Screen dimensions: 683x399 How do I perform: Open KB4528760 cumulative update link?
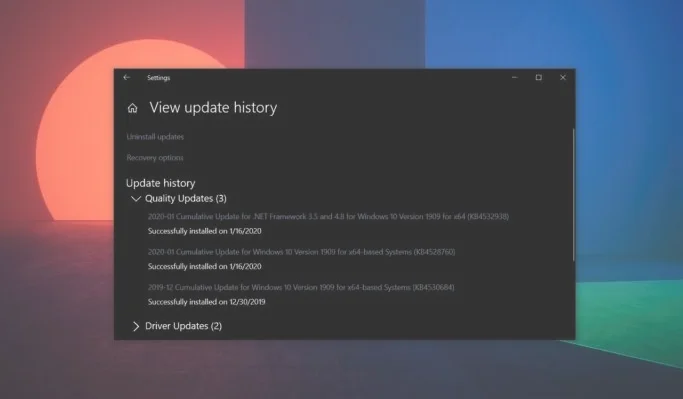coord(301,252)
